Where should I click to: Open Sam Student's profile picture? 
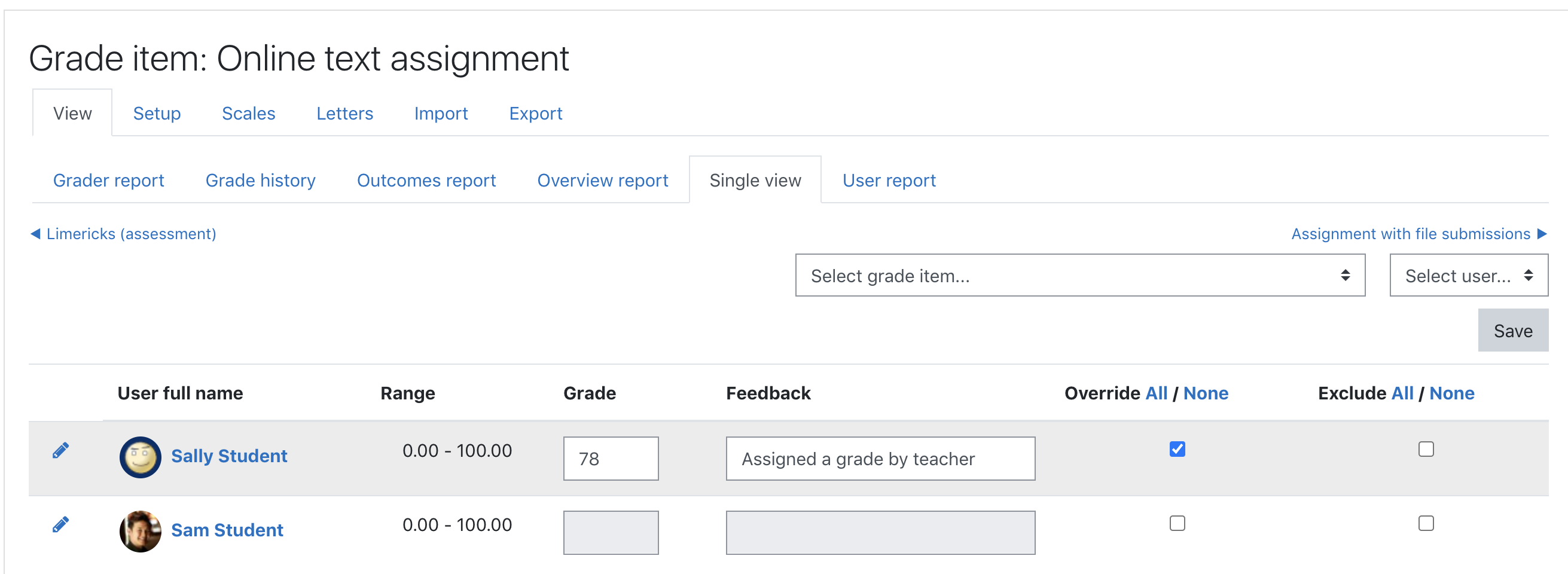click(x=141, y=532)
